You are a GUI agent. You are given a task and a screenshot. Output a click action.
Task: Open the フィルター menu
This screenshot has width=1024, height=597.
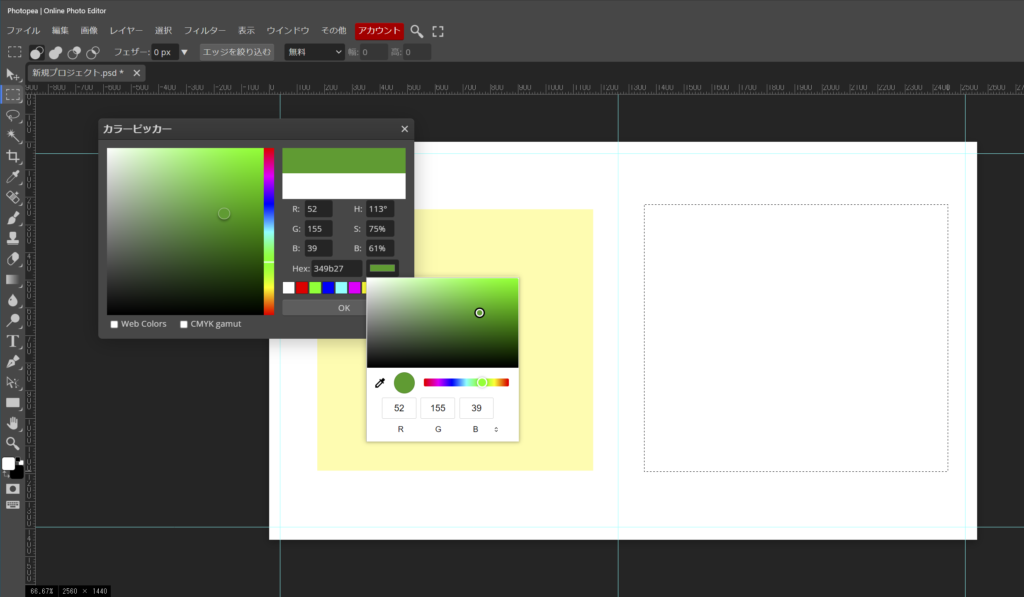(204, 31)
